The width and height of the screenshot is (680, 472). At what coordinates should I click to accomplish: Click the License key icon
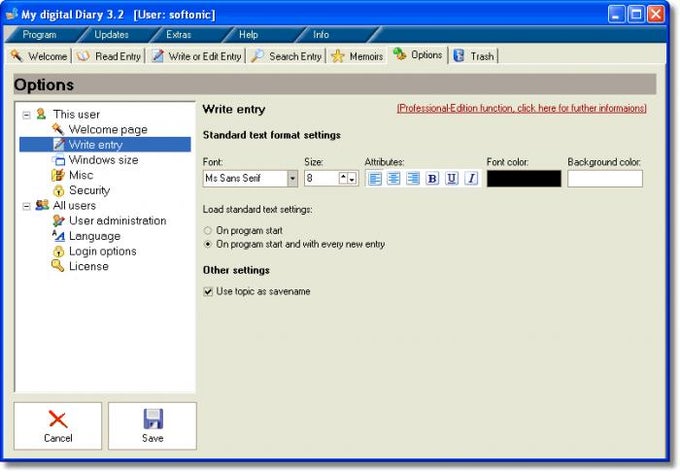tap(58, 266)
